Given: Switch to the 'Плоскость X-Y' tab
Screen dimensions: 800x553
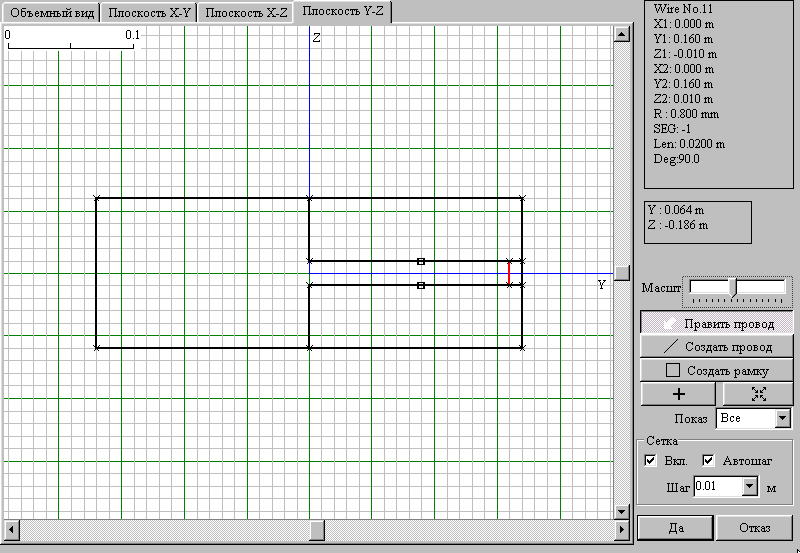Looking at the screenshot, I should tap(149, 13).
